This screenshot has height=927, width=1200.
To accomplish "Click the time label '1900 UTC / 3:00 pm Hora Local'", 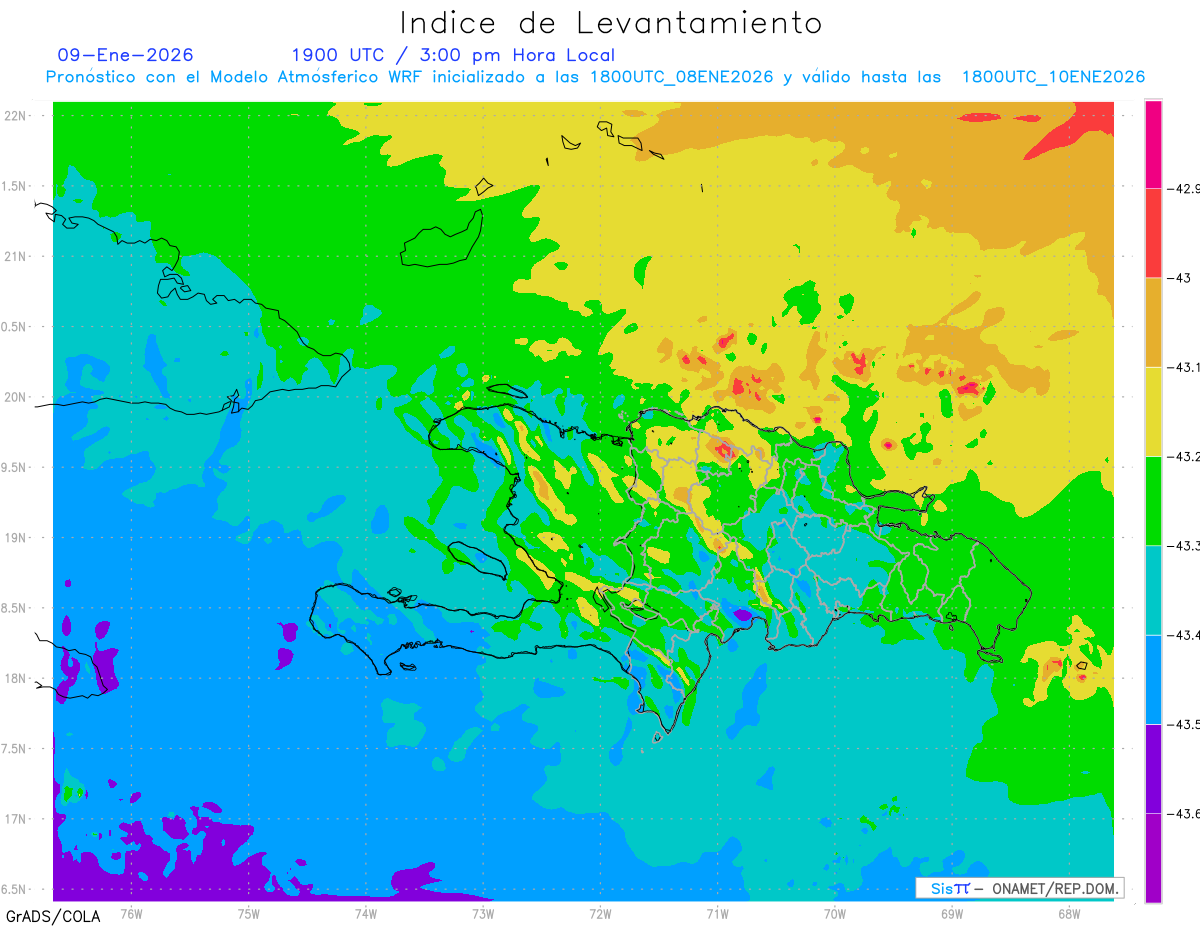I will click(x=453, y=55).
